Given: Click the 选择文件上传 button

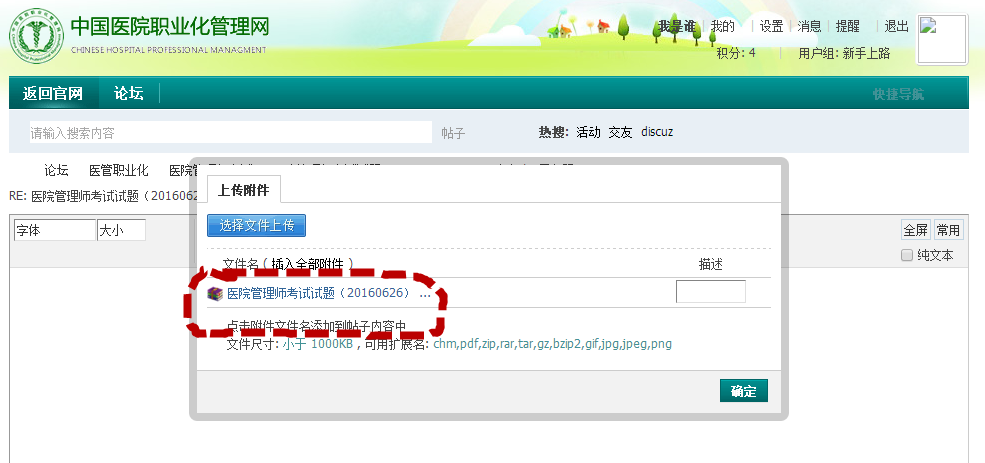Looking at the screenshot, I should pos(256,225).
